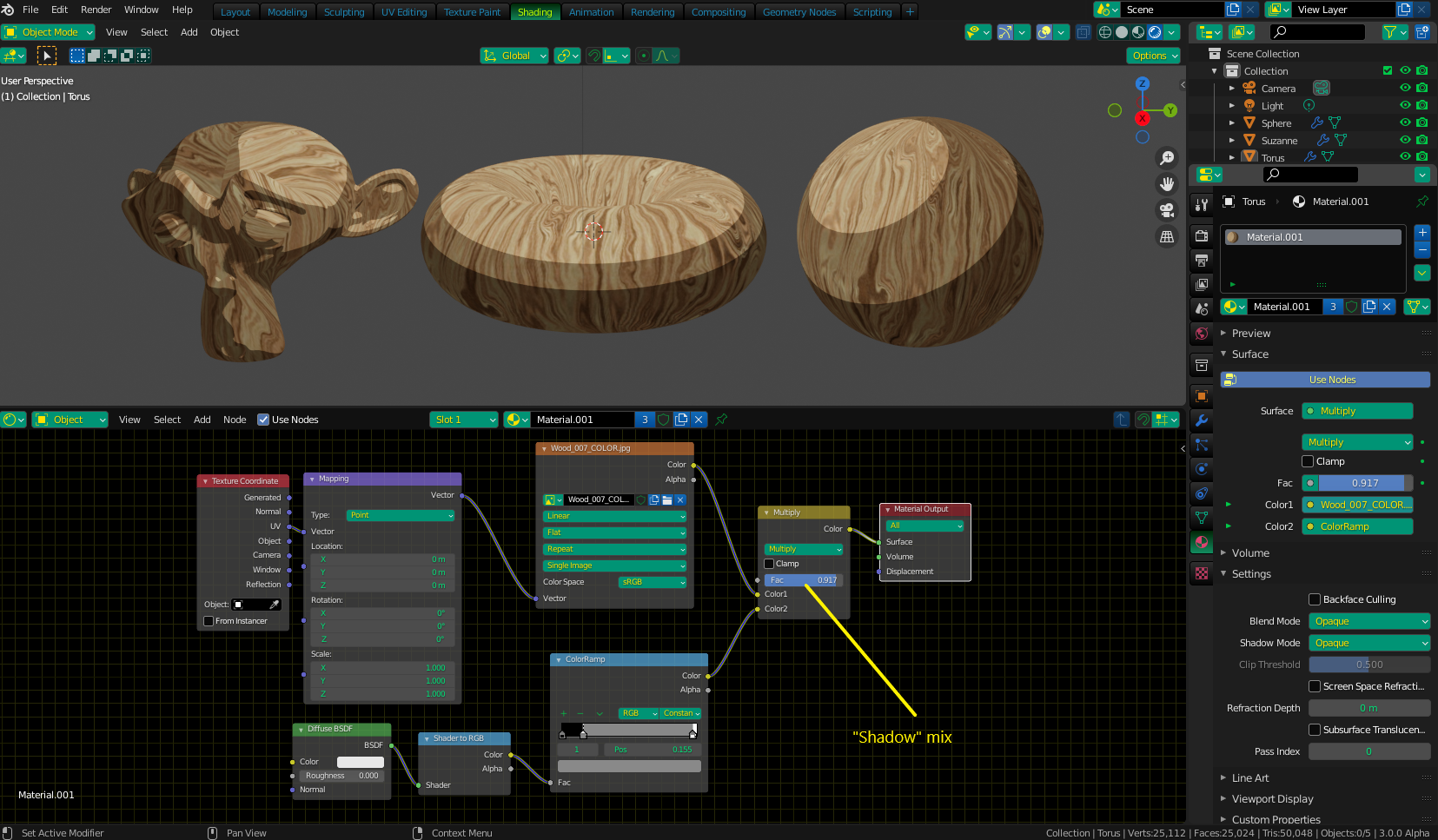This screenshot has width=1438, height=840.
Task: Switch to the UV Editing workspace tab
Action: [404, 12]
